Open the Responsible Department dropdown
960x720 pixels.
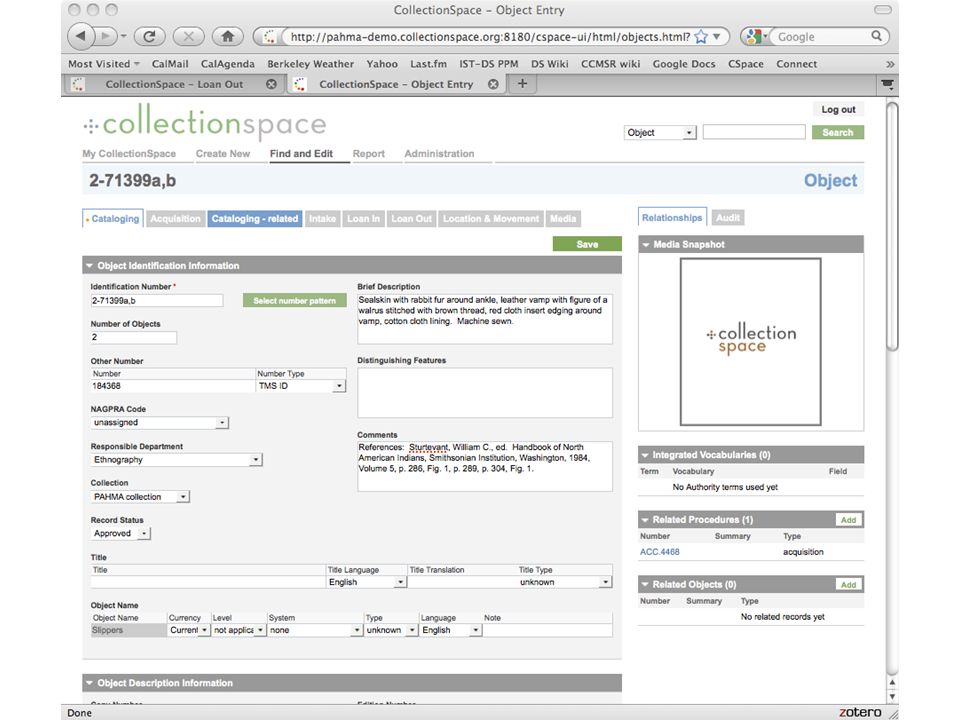[176, 459]
